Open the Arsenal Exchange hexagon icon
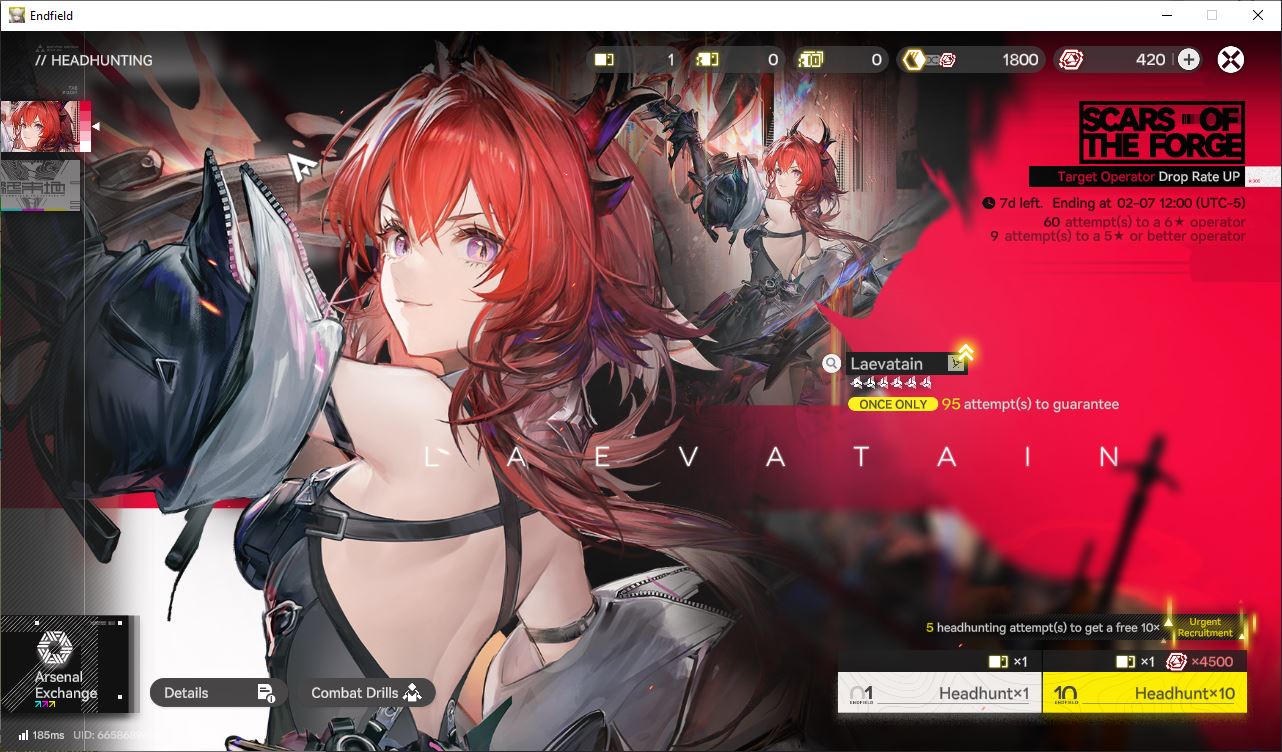The height and width of the screenshot is (752, 1282). [54, 650]
